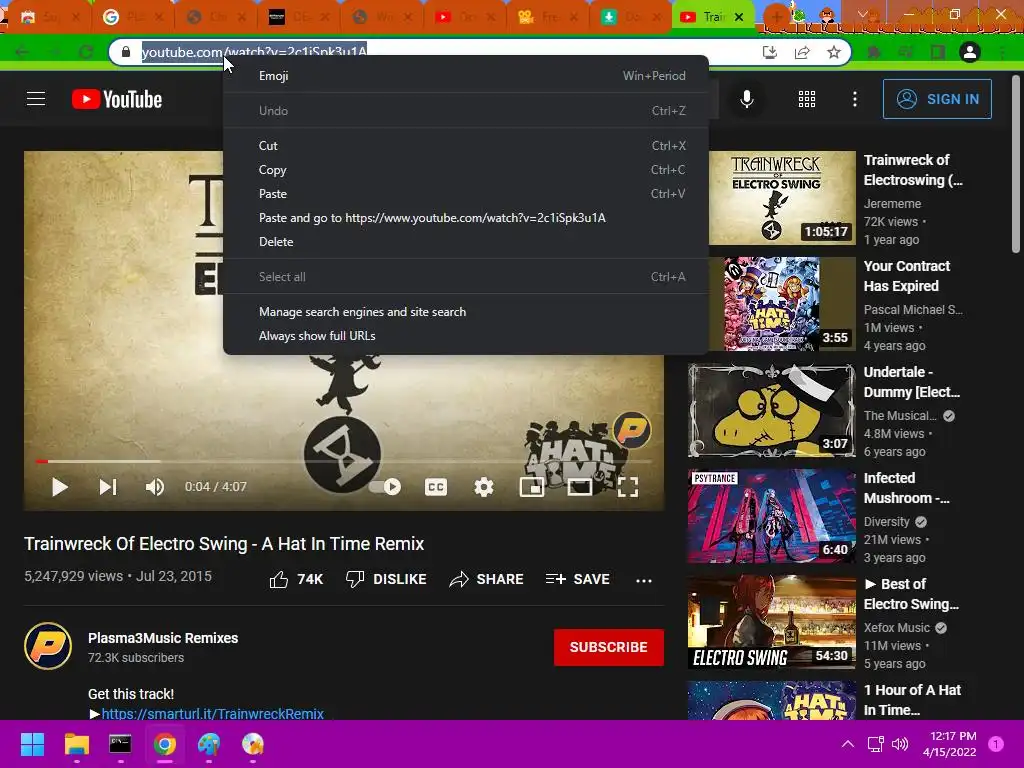Open the Plasma3Music Remixes channel avatar
This screenshot has width=1024, height=768.
click(x=48, y=646)
